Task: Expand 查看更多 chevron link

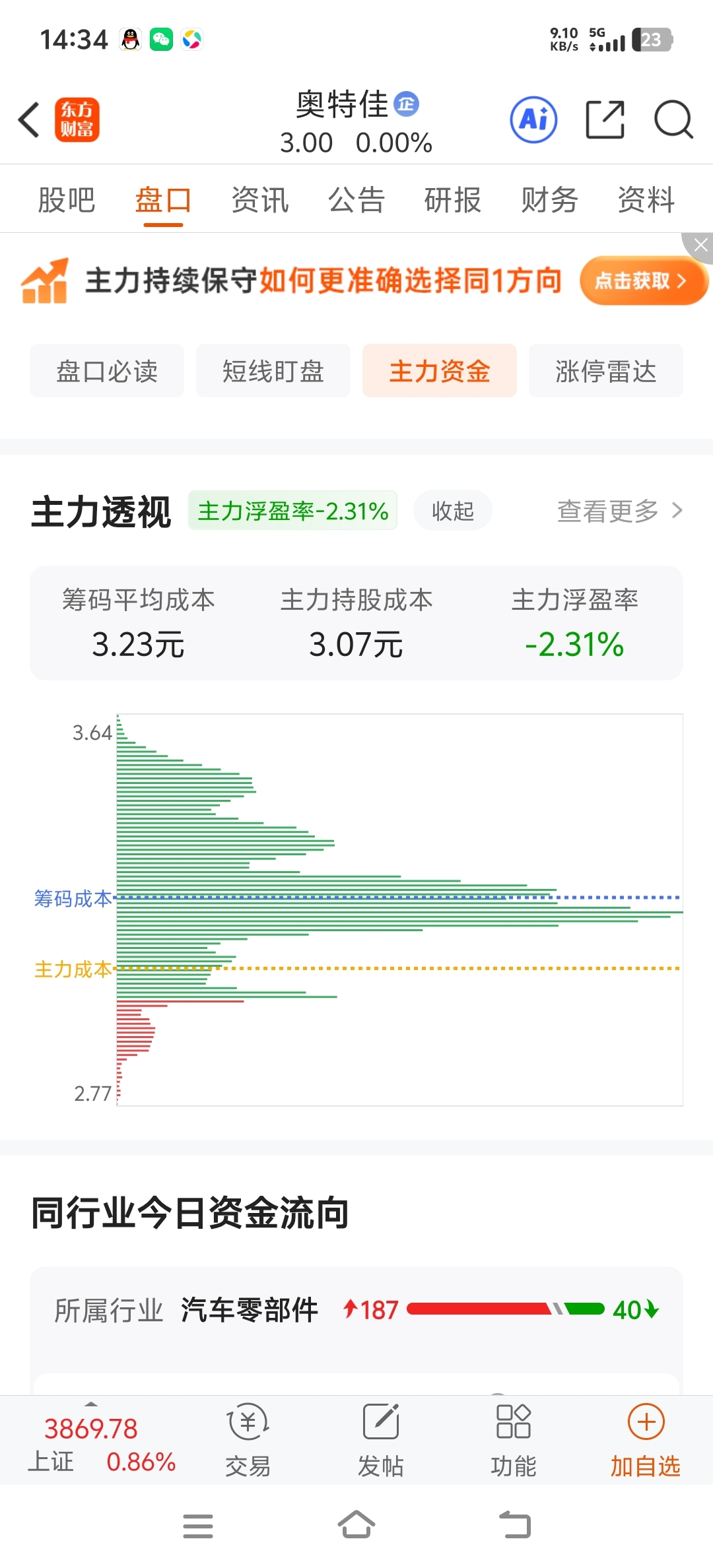Action: click(621, 511)
